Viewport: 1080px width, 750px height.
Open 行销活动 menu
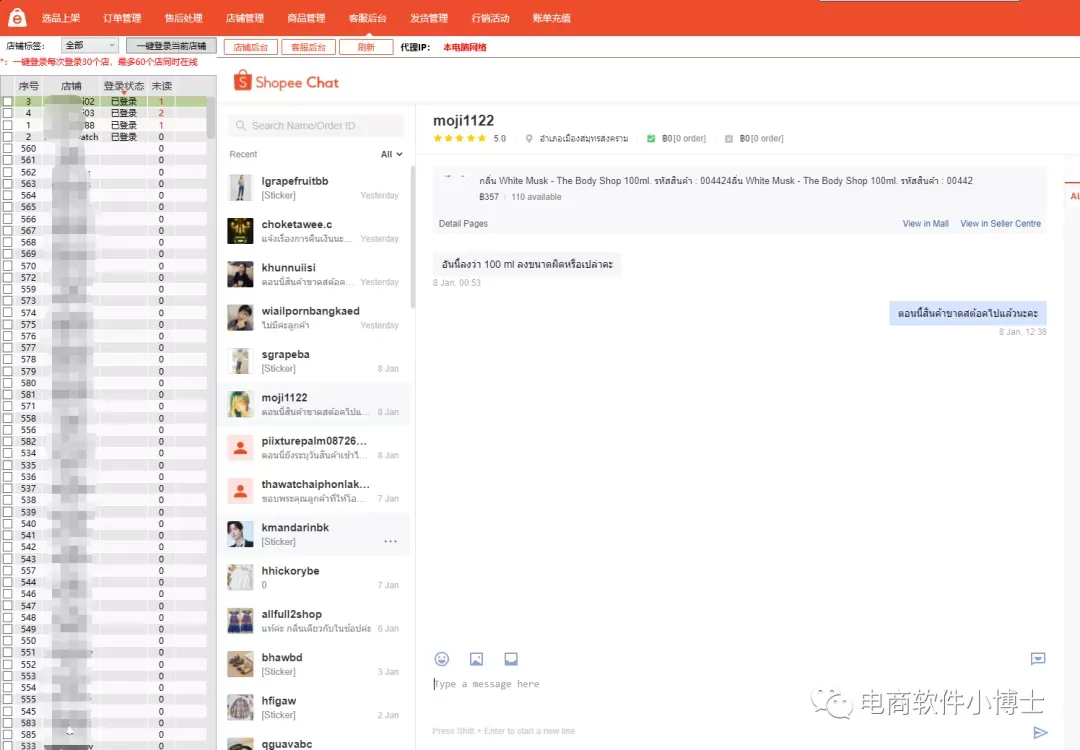tap(490, 18)
